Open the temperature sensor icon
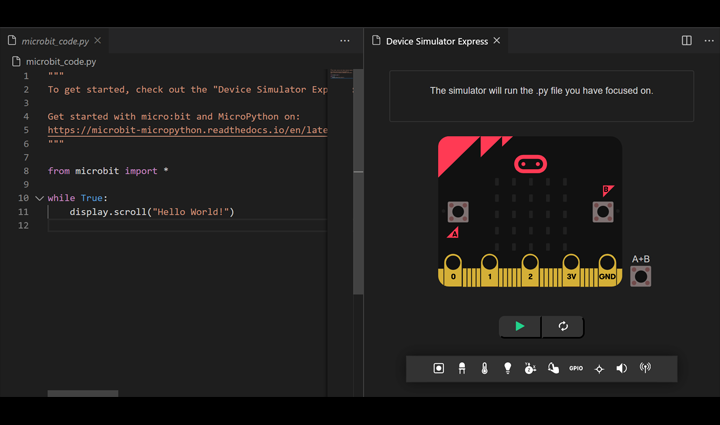This screenshot has height=425, width=720. pyautogui.click(x=484, y=369)
